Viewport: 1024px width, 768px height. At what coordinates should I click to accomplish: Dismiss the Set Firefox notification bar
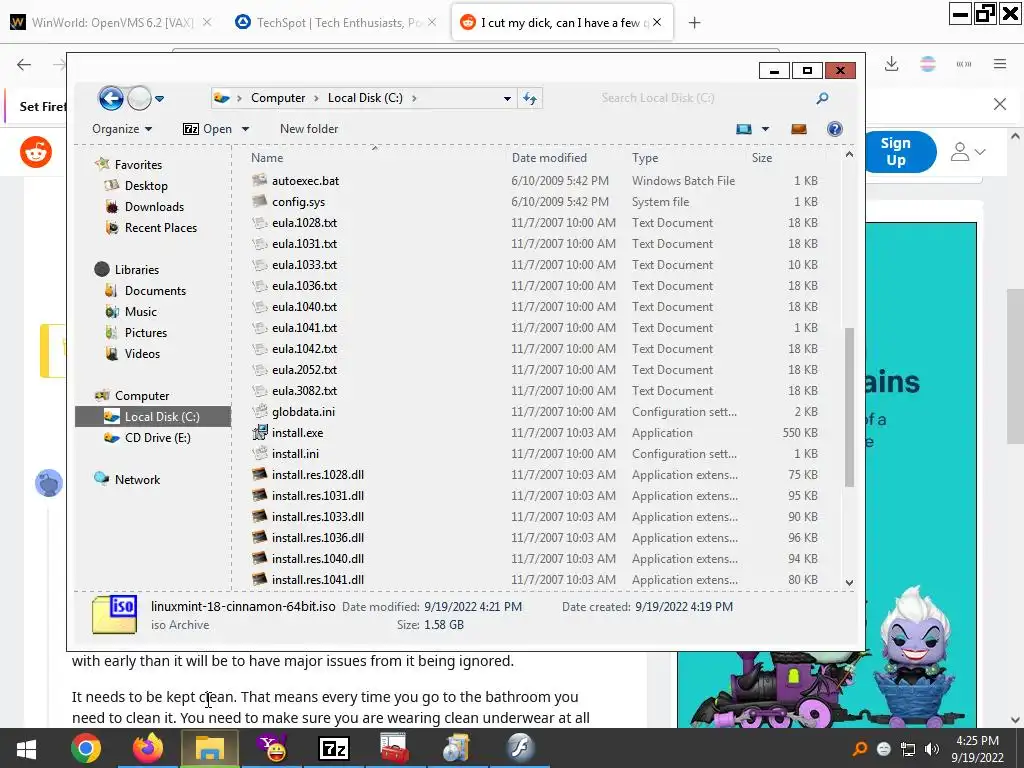[1000, 104]
